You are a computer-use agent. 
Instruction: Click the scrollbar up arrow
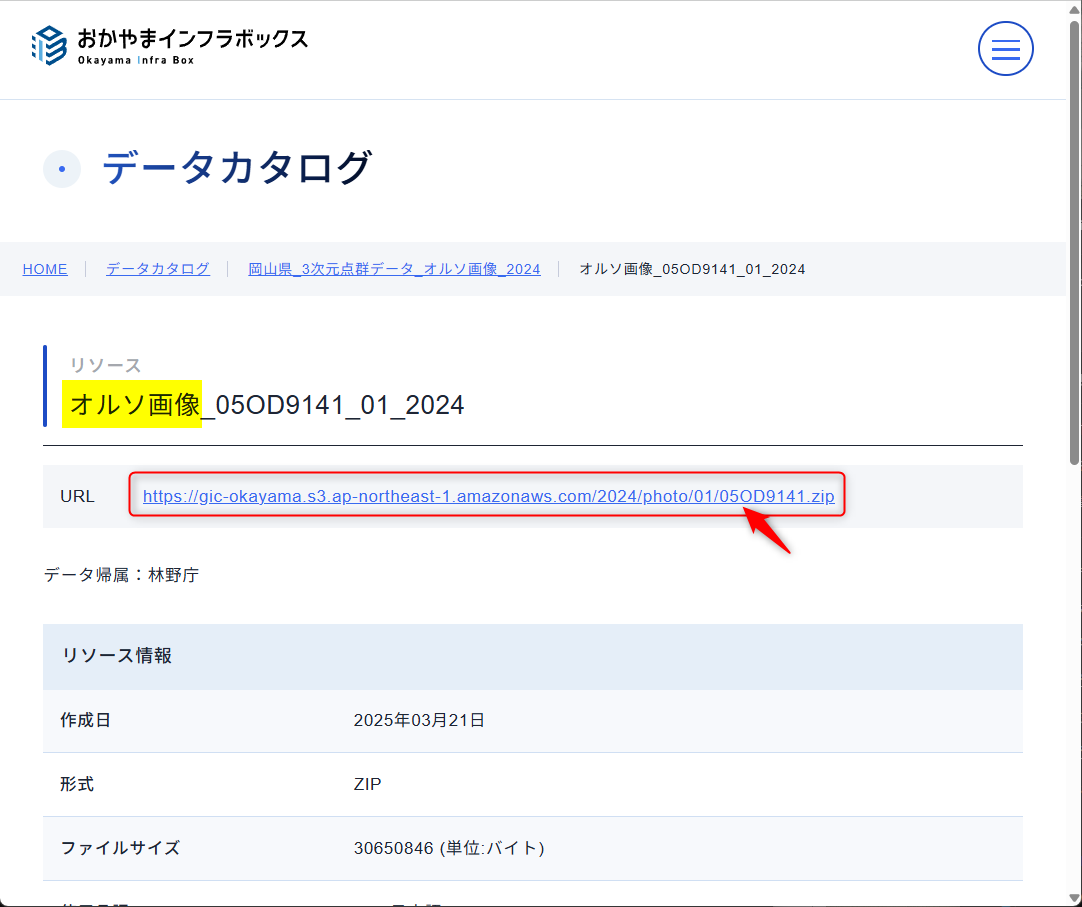click(1074, 8)
